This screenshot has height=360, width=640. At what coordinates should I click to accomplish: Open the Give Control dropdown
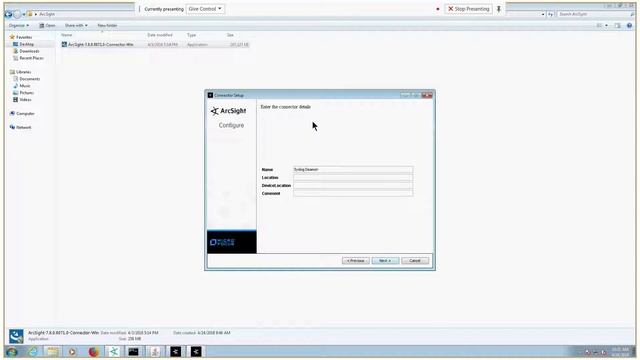click(205, 9)
